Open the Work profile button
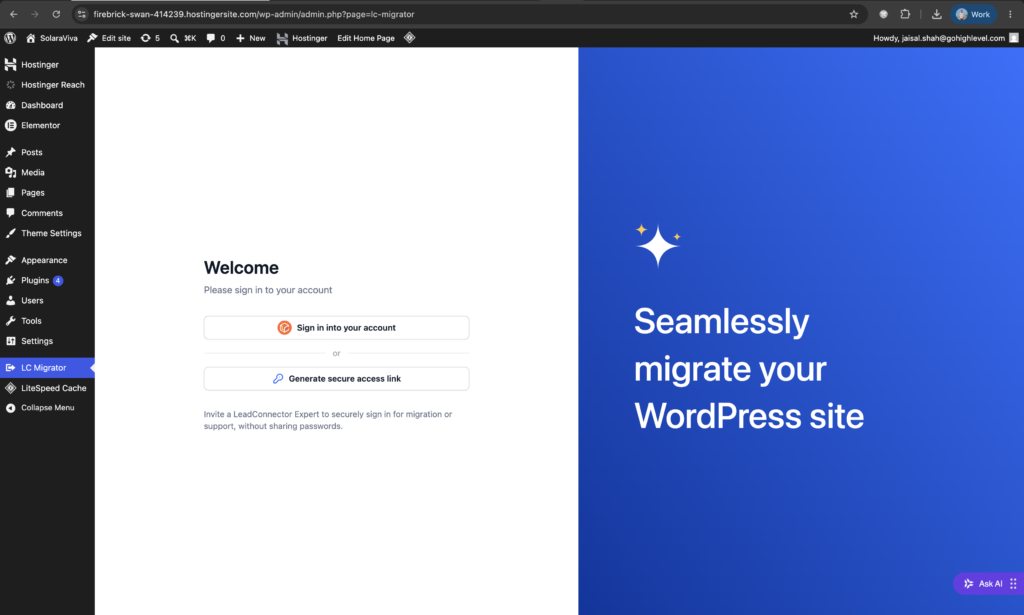The image size is (1024, 615). (x=973, y=14)
